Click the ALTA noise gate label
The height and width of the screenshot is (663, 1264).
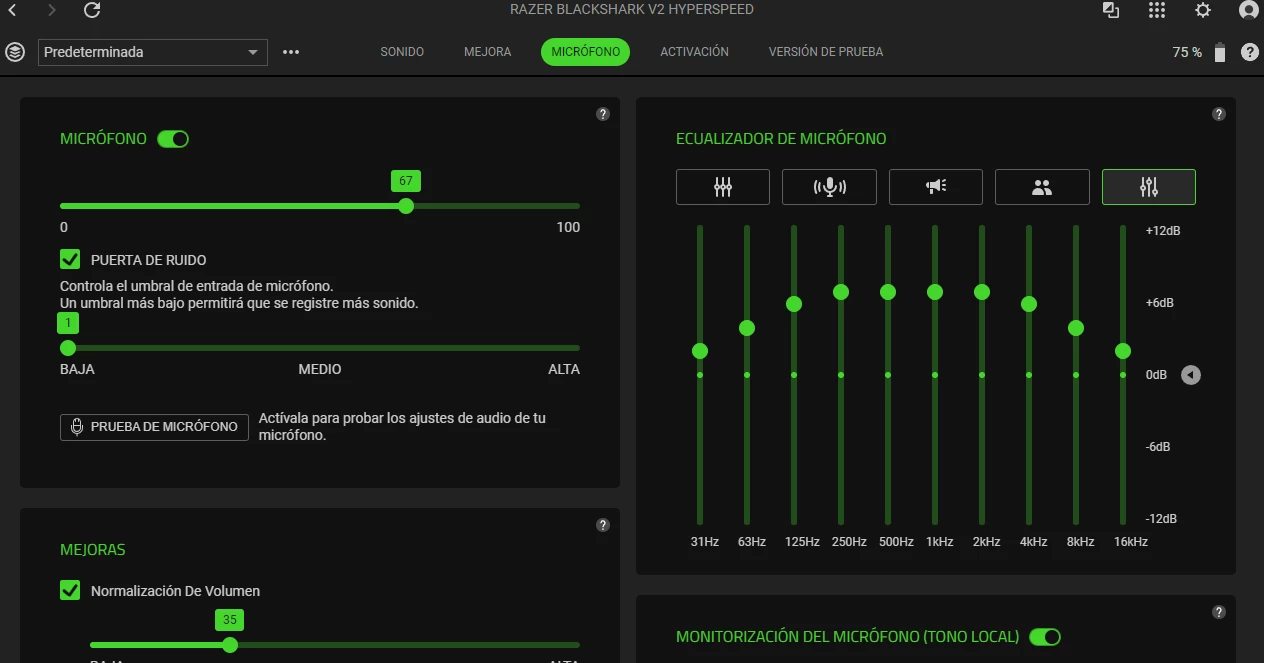coord(564,370)
